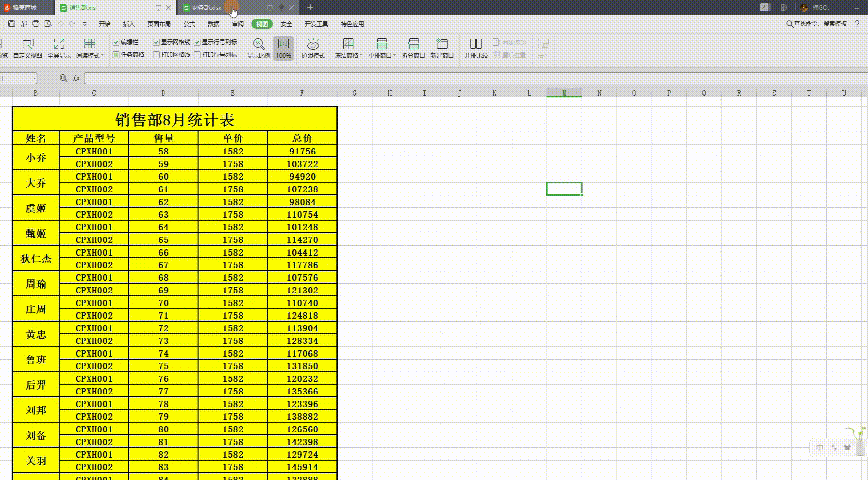This screenshot has height=480, width=868.
Task: Open the Insert ribbon tab
Action: (128, 24)
